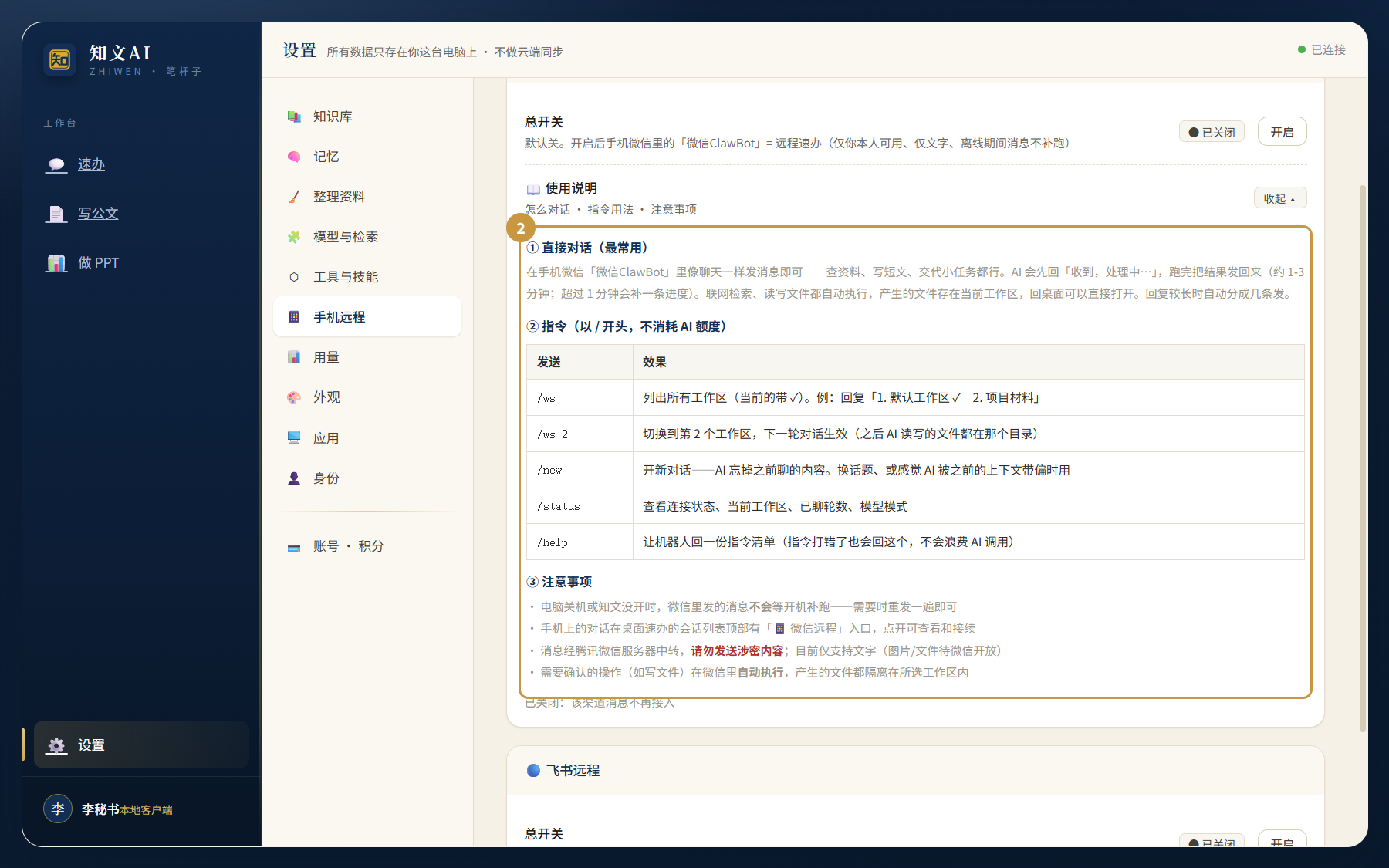1389x868 pixels.
Task: Open 工具与技能 settings tab
Action: coord(367,277)
